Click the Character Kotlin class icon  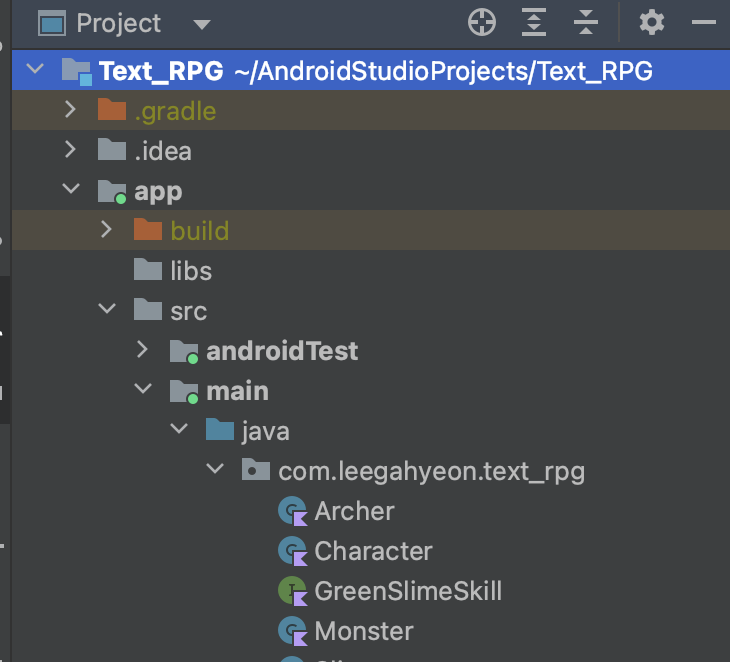293,551
